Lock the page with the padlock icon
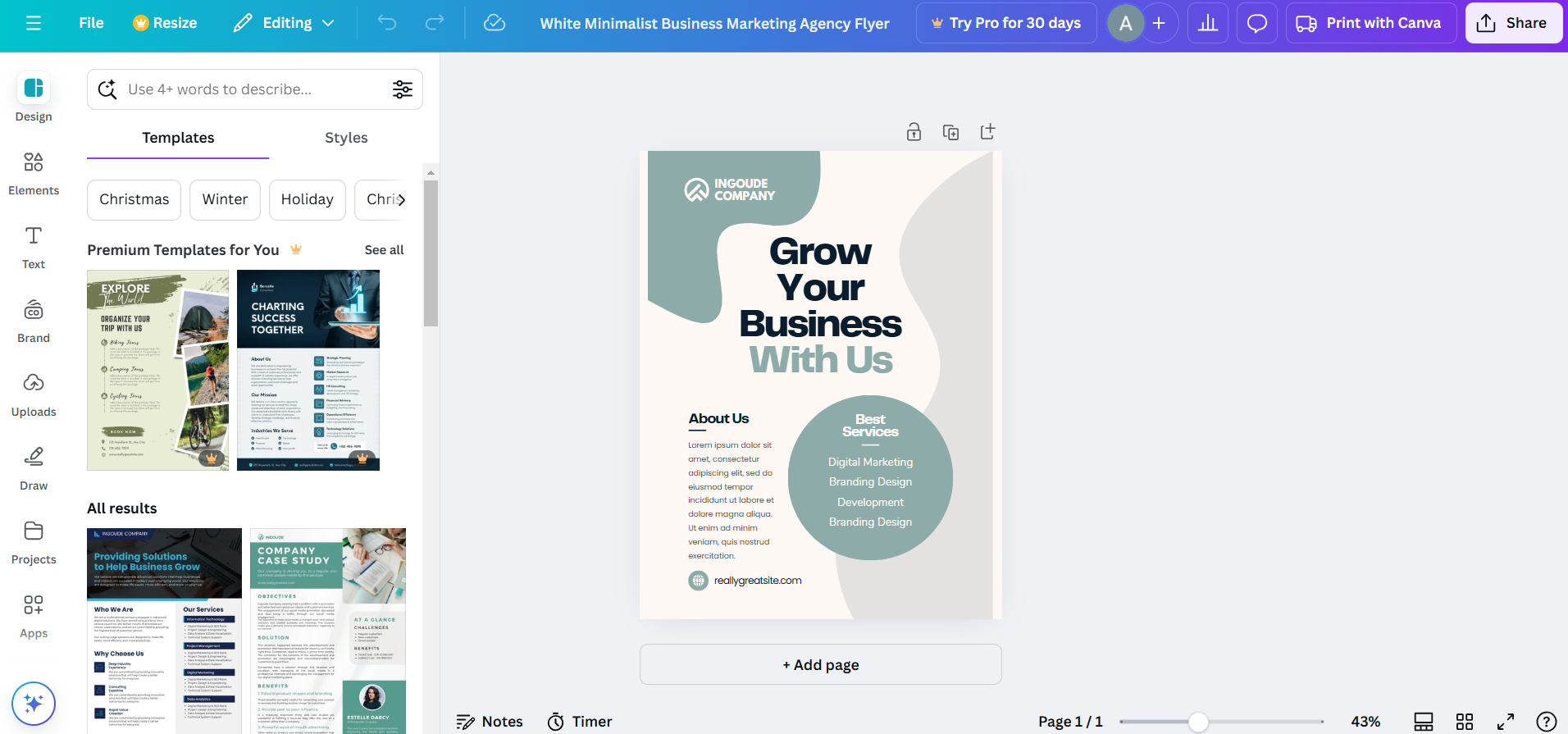The height and width of the screenshot is (734, 1568). point(914,132)
